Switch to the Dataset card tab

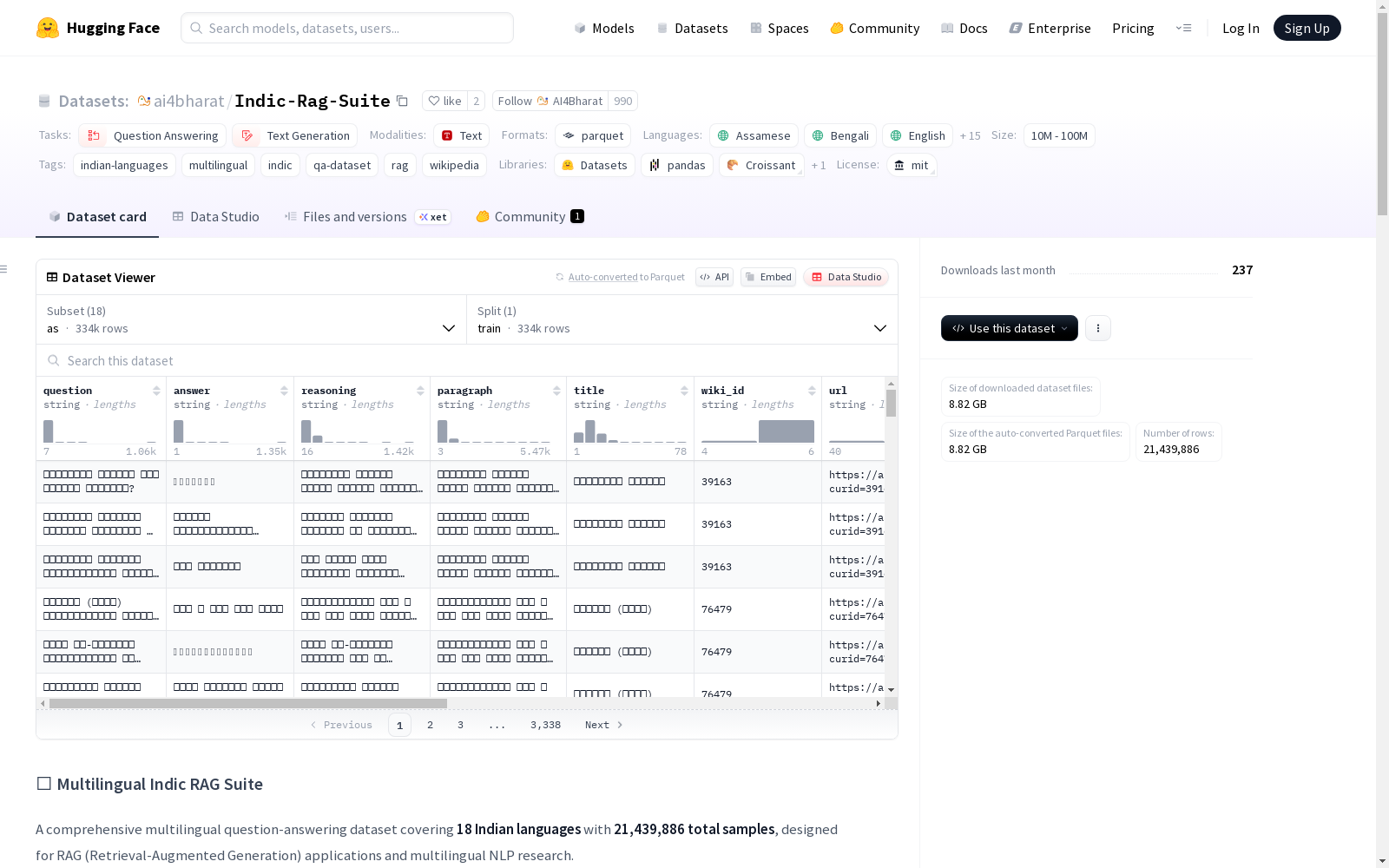pos(97,217)
